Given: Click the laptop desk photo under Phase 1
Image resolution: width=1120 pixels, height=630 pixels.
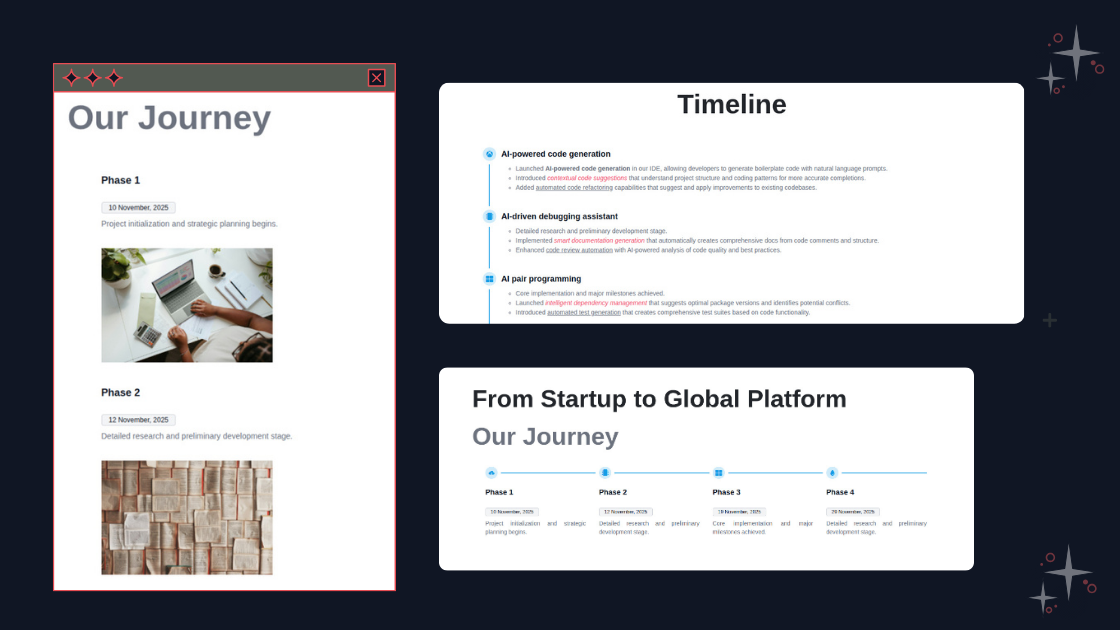Looking at the screenshot, I should [x=187, y=305].
